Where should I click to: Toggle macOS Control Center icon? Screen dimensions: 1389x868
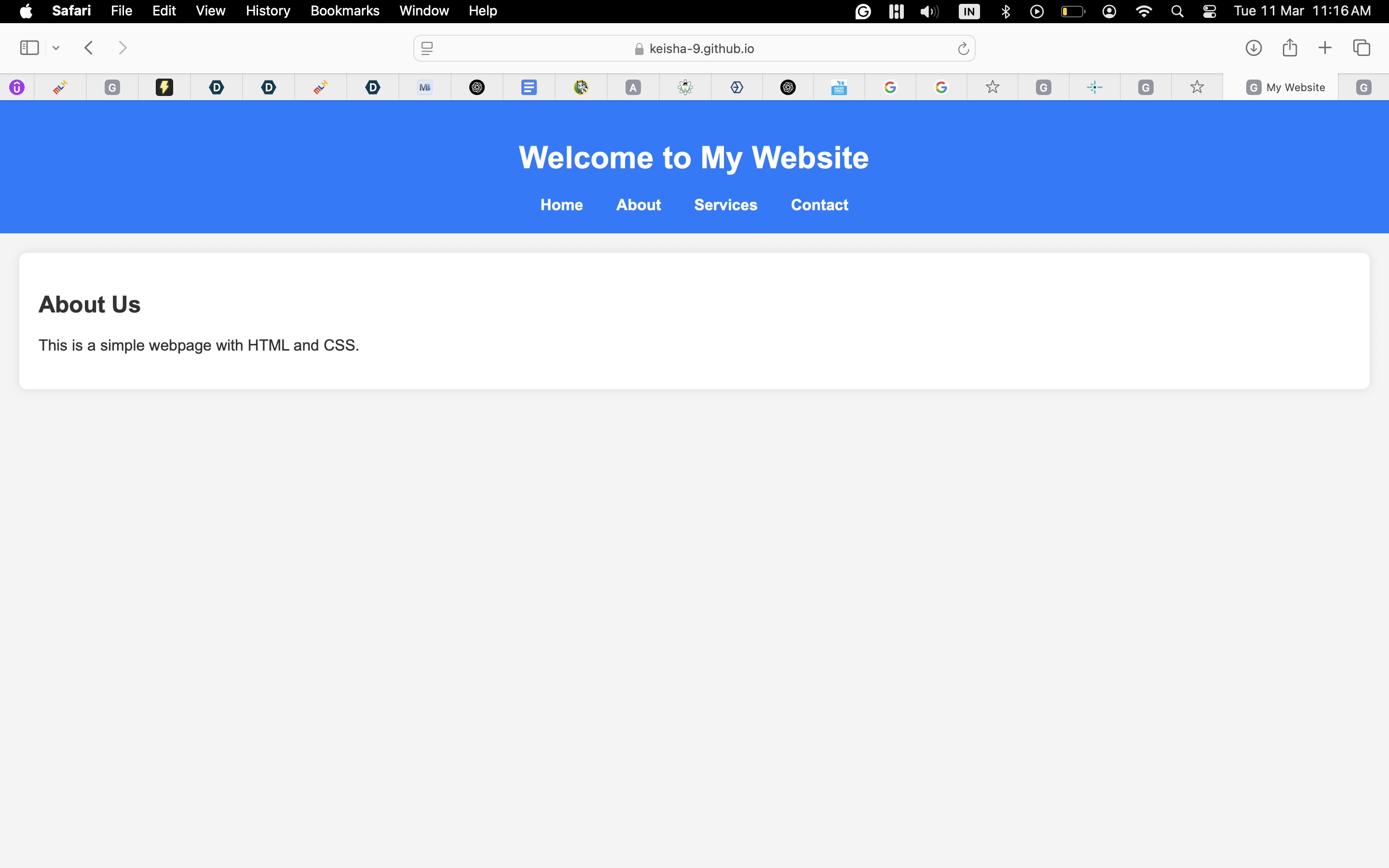pos(1210,12)
